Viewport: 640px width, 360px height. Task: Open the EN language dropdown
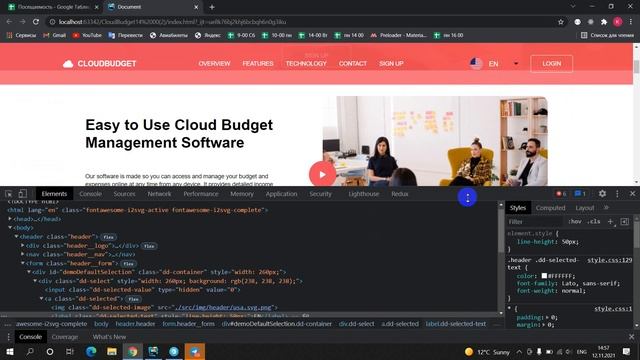494,64
